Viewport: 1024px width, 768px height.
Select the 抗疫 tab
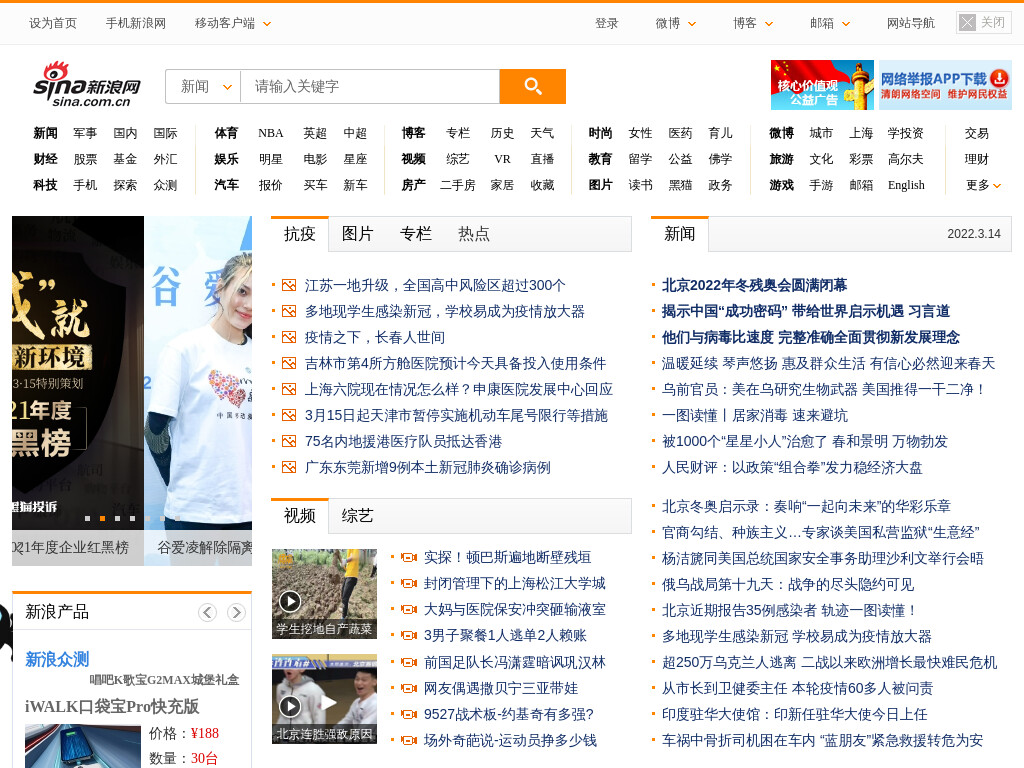coord(300,234)
